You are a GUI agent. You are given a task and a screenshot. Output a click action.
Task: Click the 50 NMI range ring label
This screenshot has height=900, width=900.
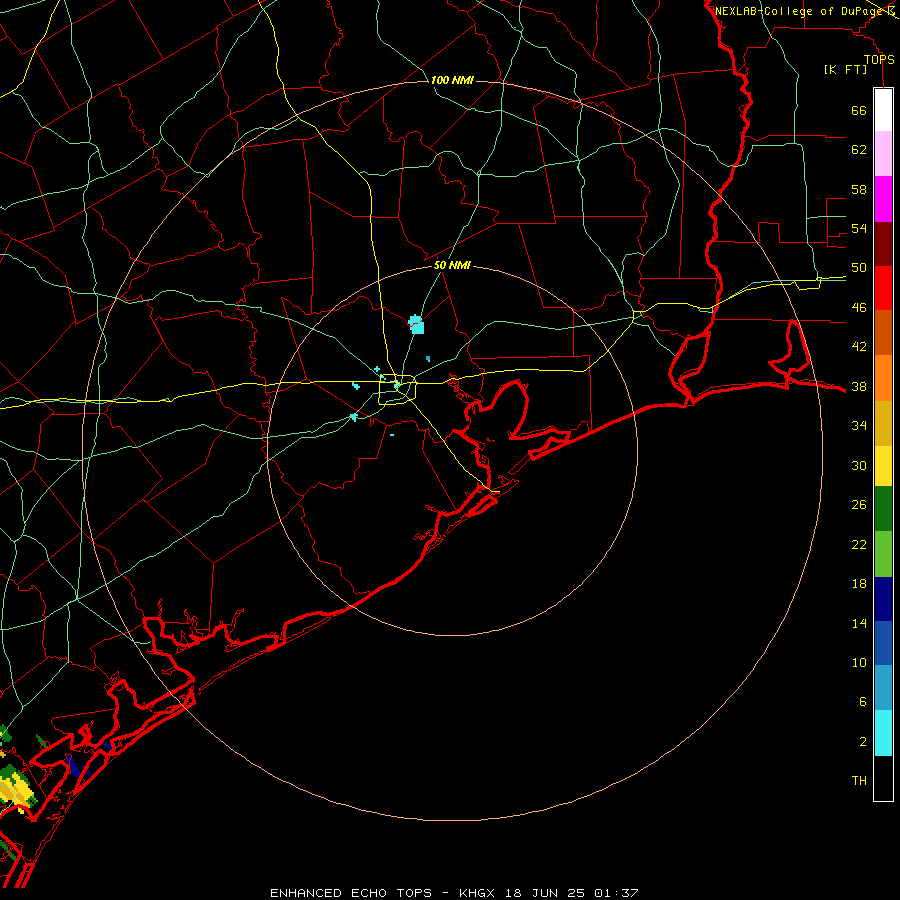(x=452, y=265)
